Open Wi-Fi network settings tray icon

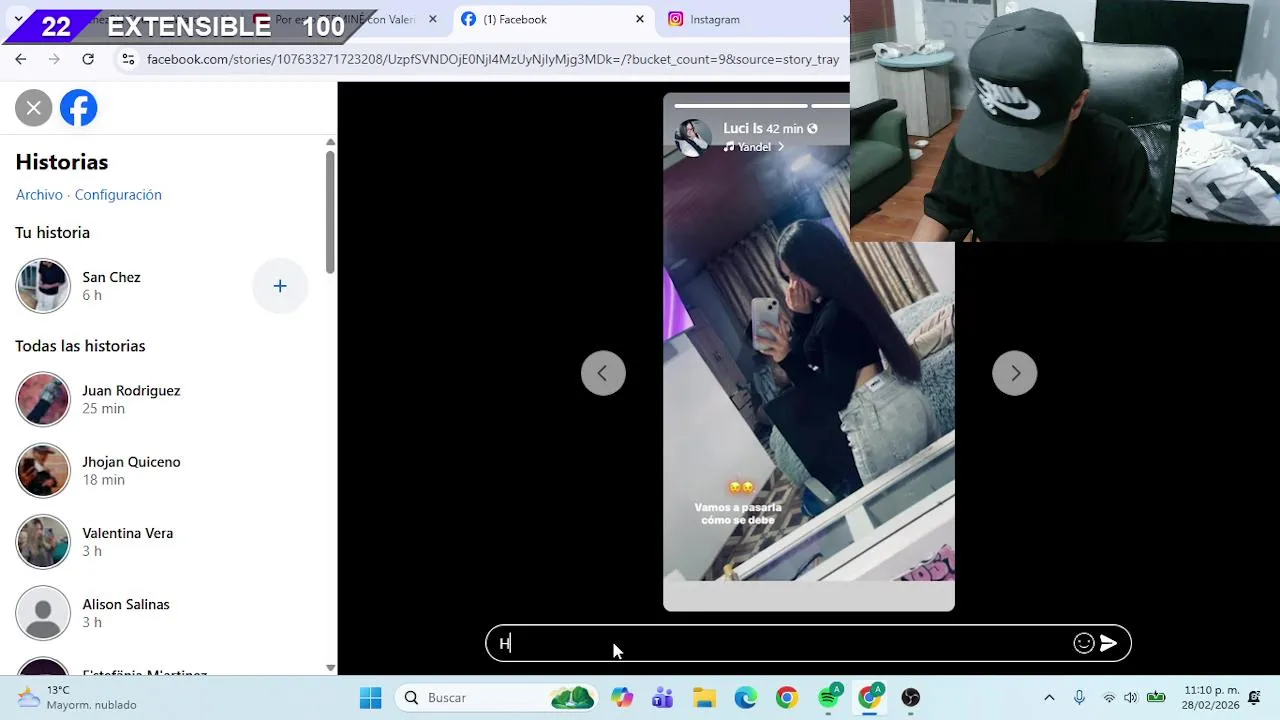pos(1108,698)
